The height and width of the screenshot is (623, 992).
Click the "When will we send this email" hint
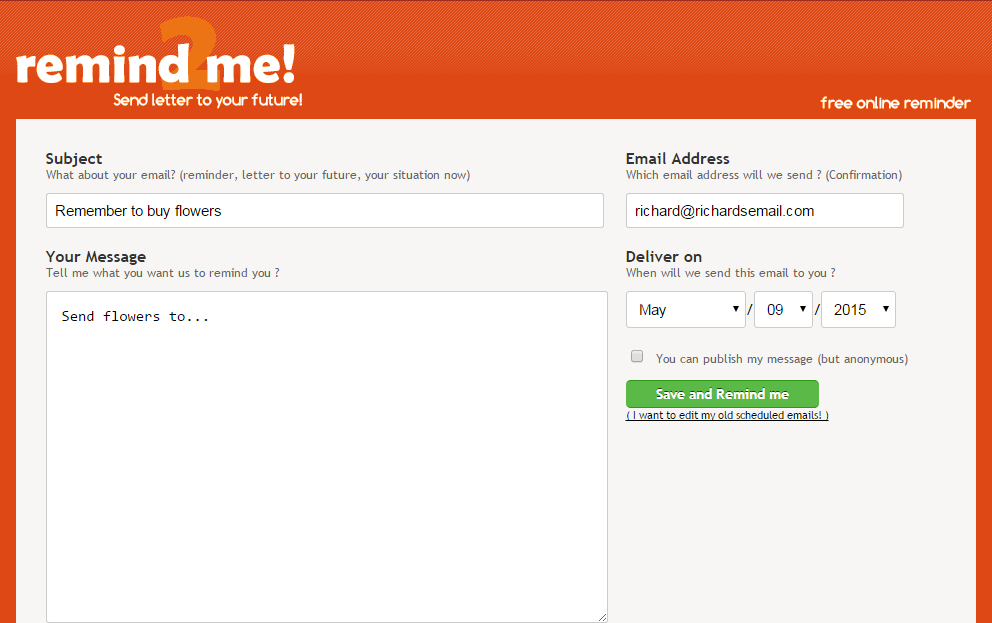[731, 273]
